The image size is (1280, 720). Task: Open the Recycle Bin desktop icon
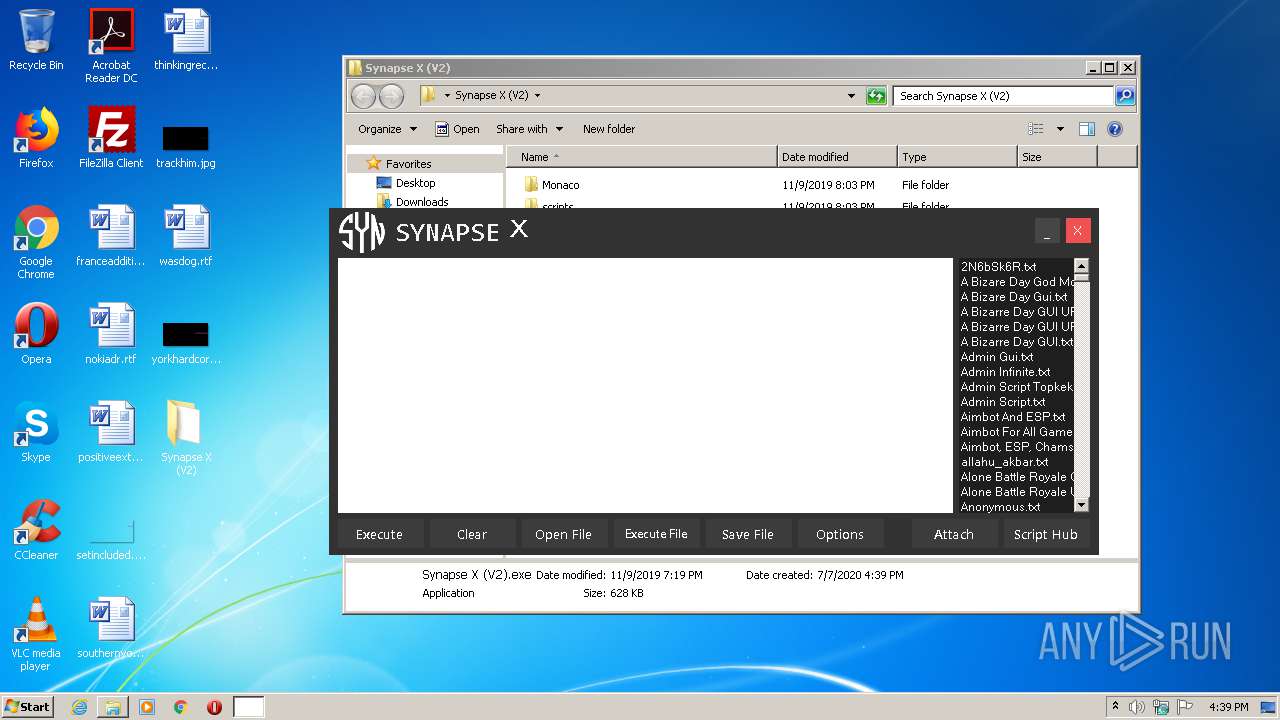coord(36,40)
